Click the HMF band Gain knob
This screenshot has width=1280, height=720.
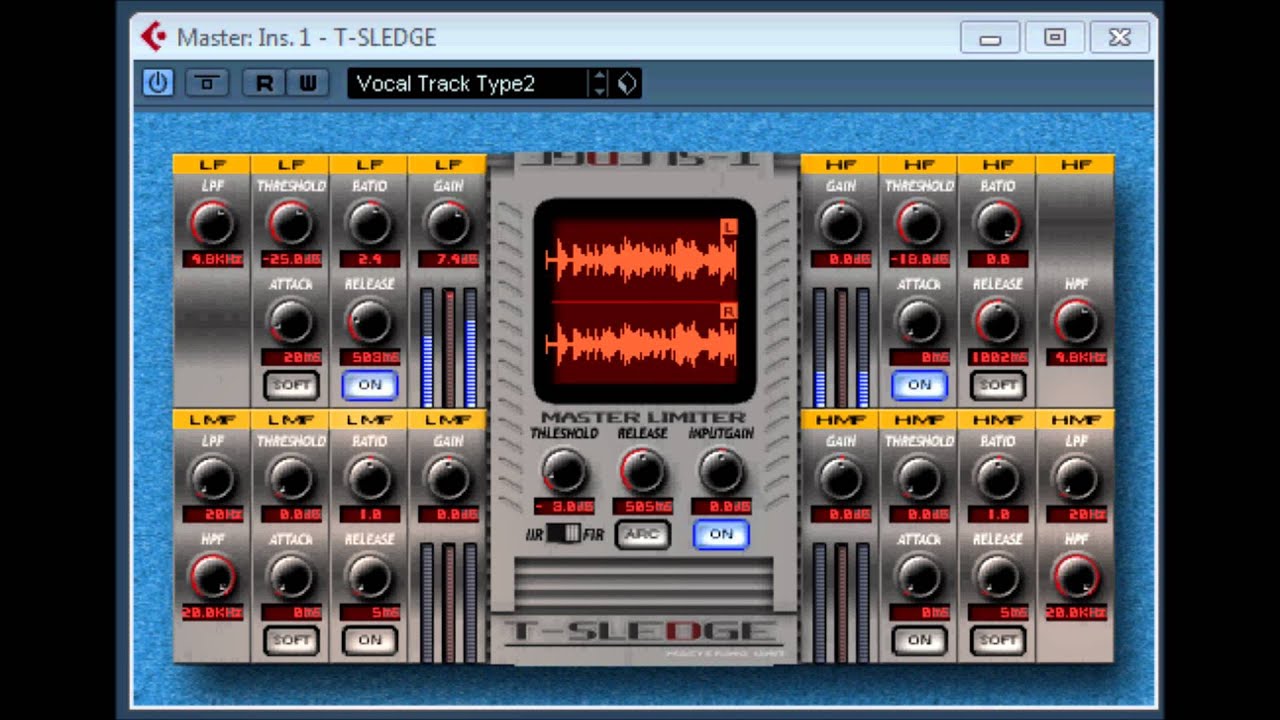[840, 478]
